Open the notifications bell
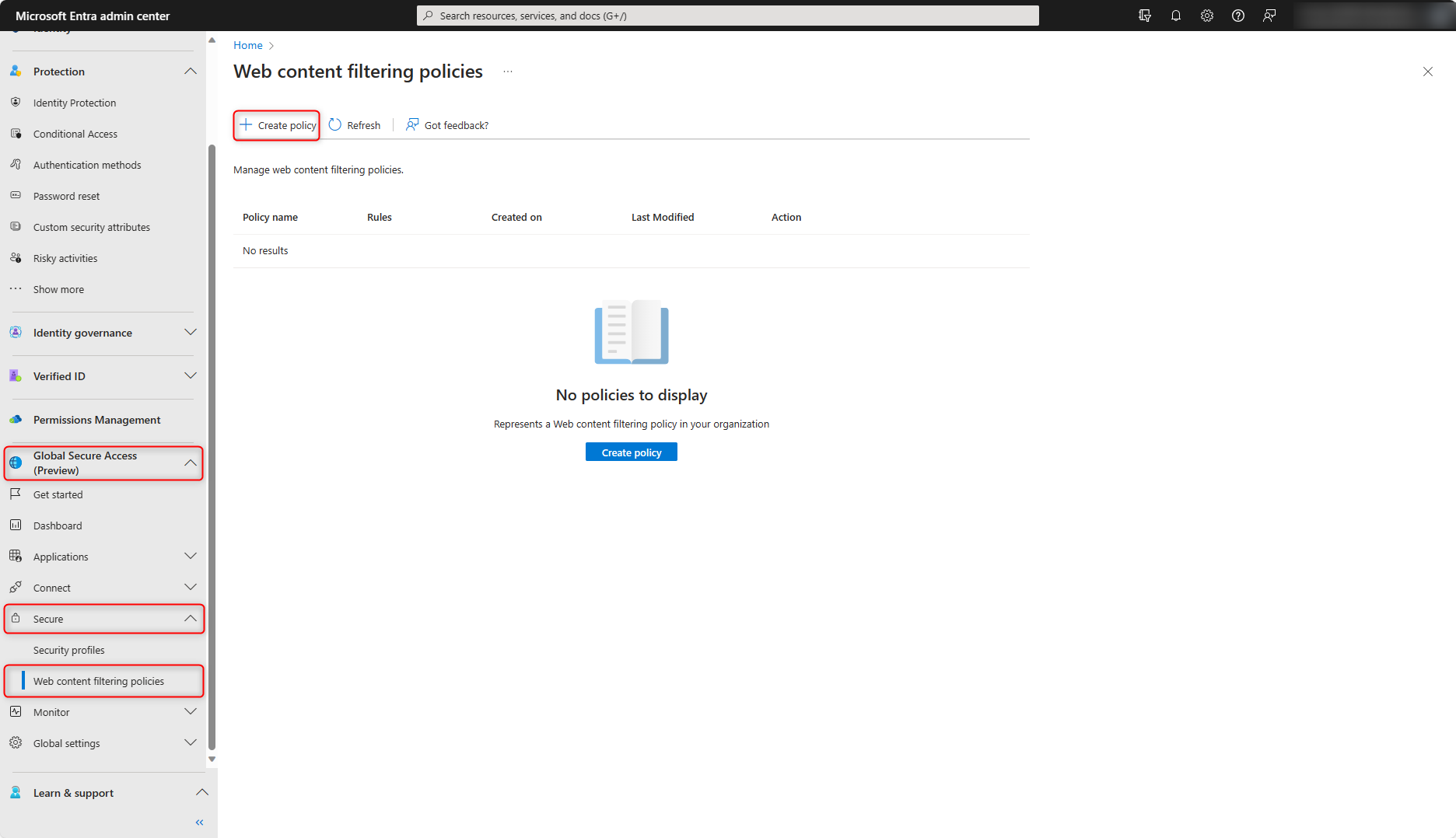 pos(1175,15)
